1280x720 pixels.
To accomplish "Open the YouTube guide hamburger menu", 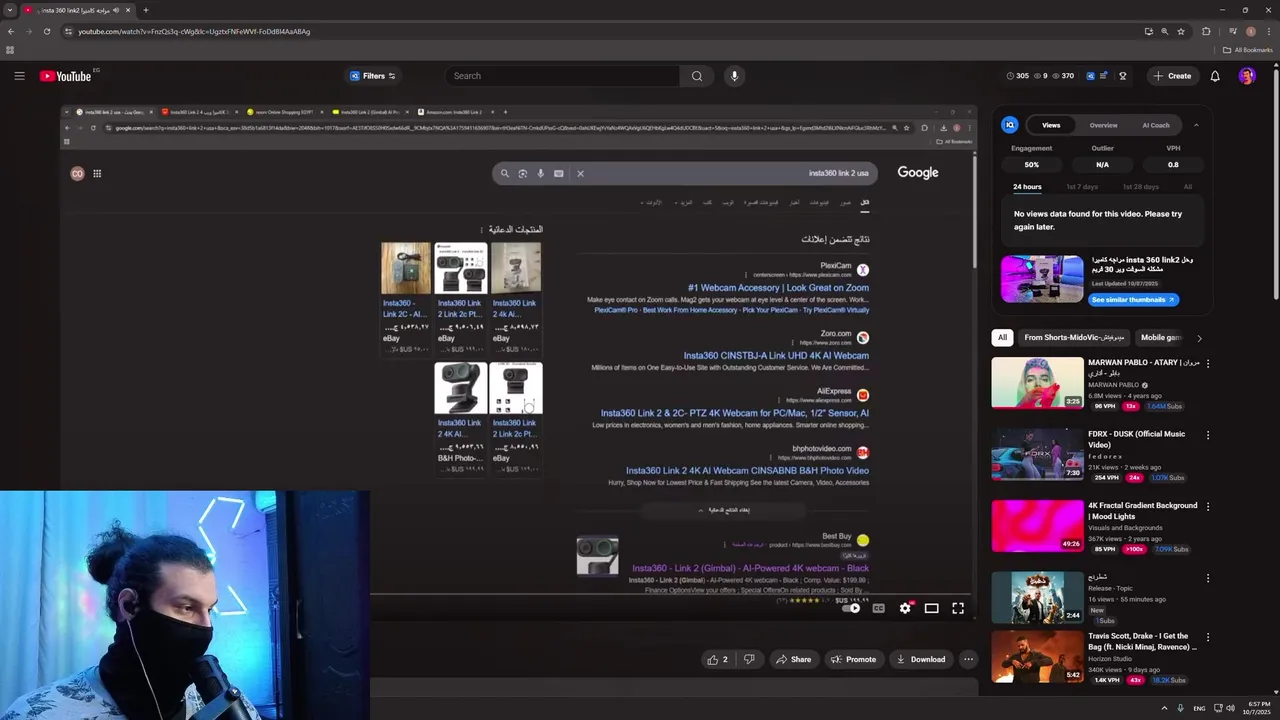I will 19,76.
